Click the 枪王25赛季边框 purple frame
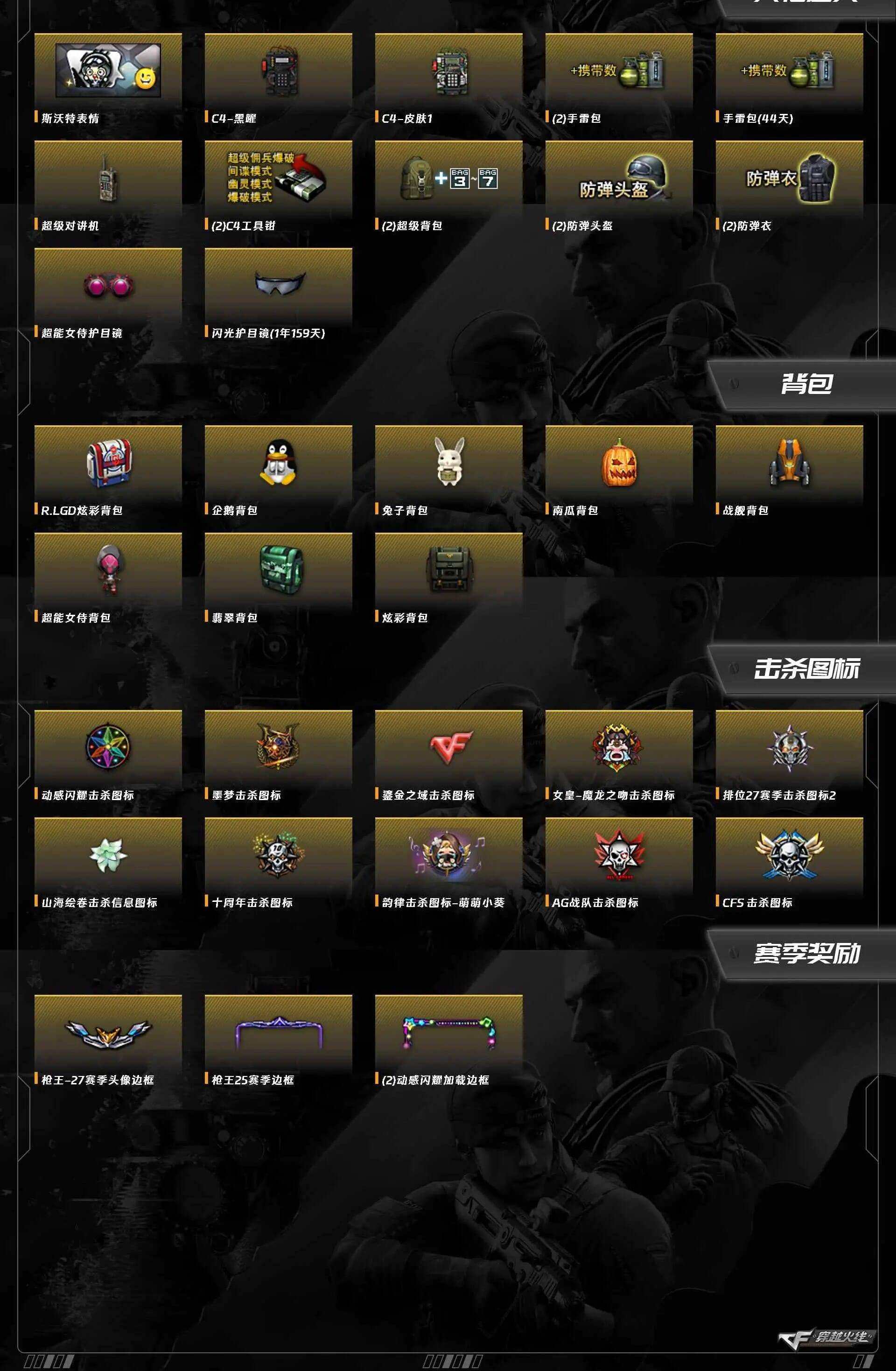Image resolution: width=896 pixels, height=1371 pixels. click(x=279, y=1033)
